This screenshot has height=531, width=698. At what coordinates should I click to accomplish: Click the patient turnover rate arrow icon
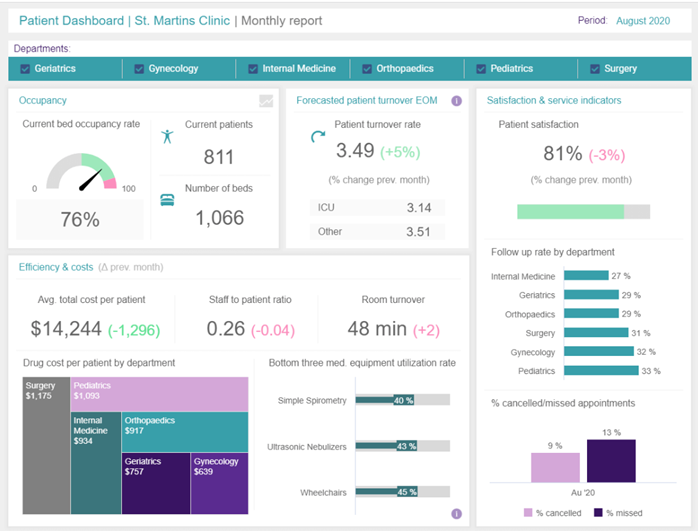[318, 137]
